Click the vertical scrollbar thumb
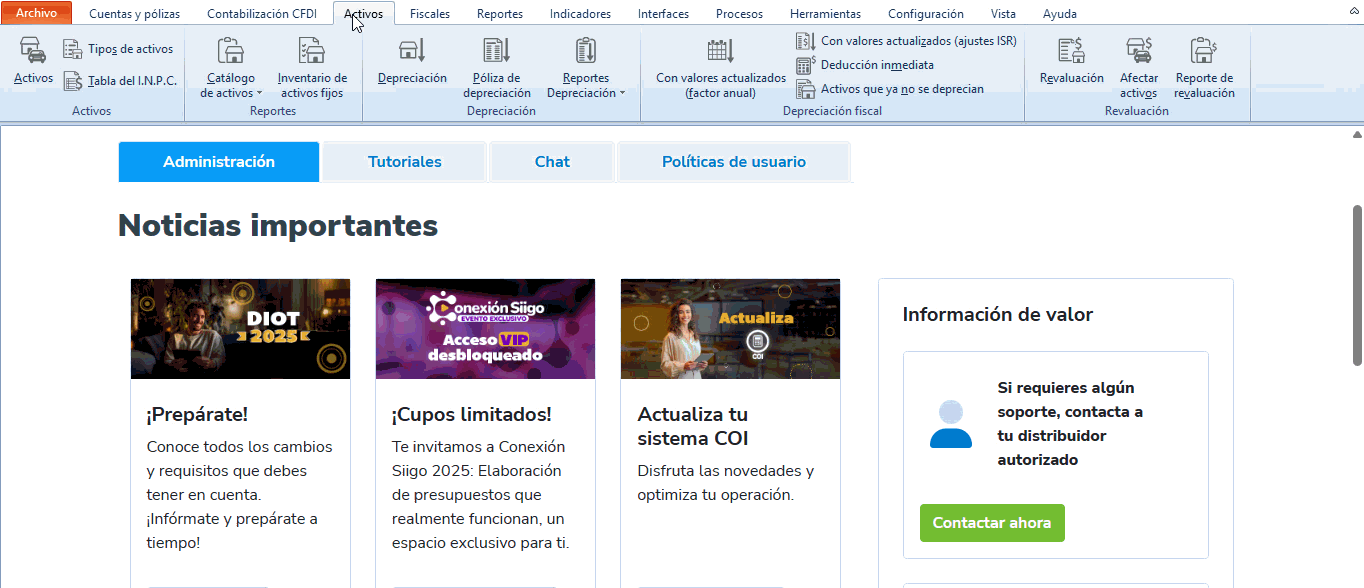This screenshot has width=1364, height=588. point(1357,262)
